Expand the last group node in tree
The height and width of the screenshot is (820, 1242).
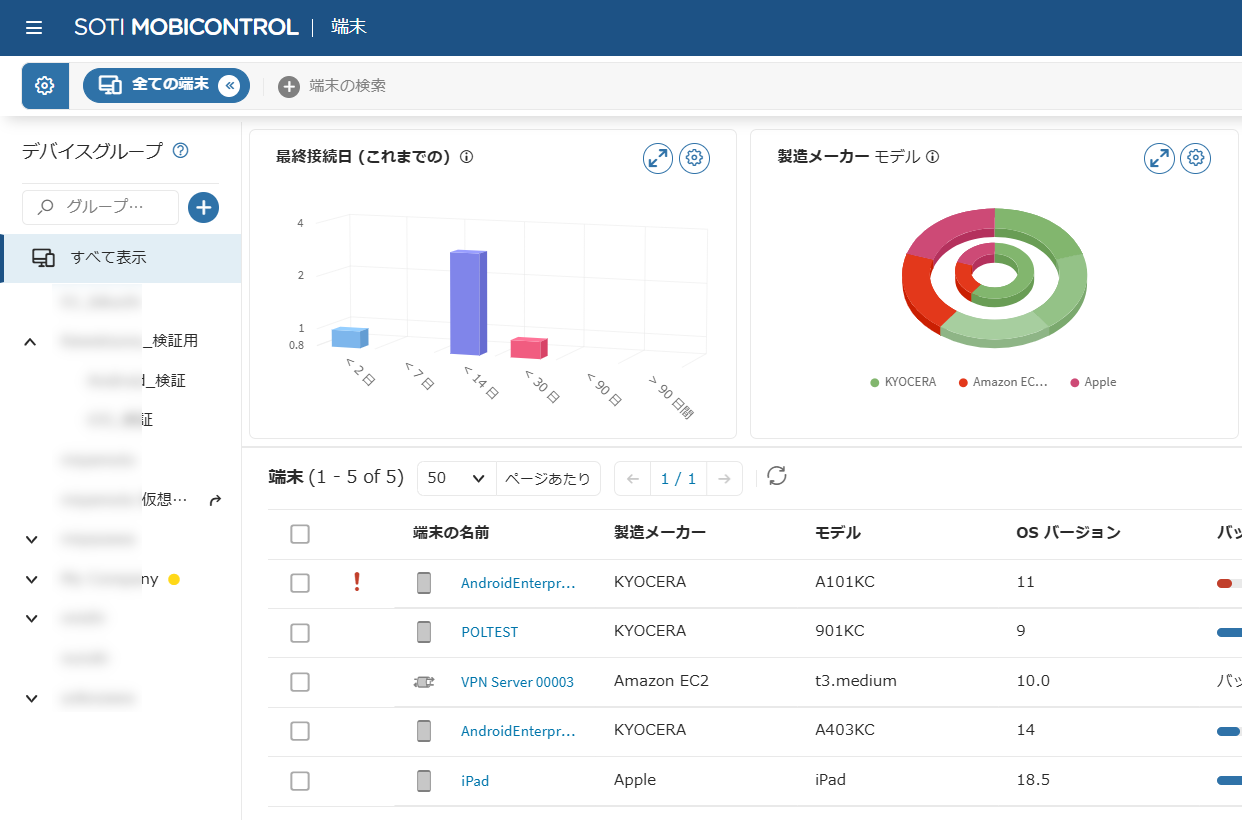click(31, 698)
